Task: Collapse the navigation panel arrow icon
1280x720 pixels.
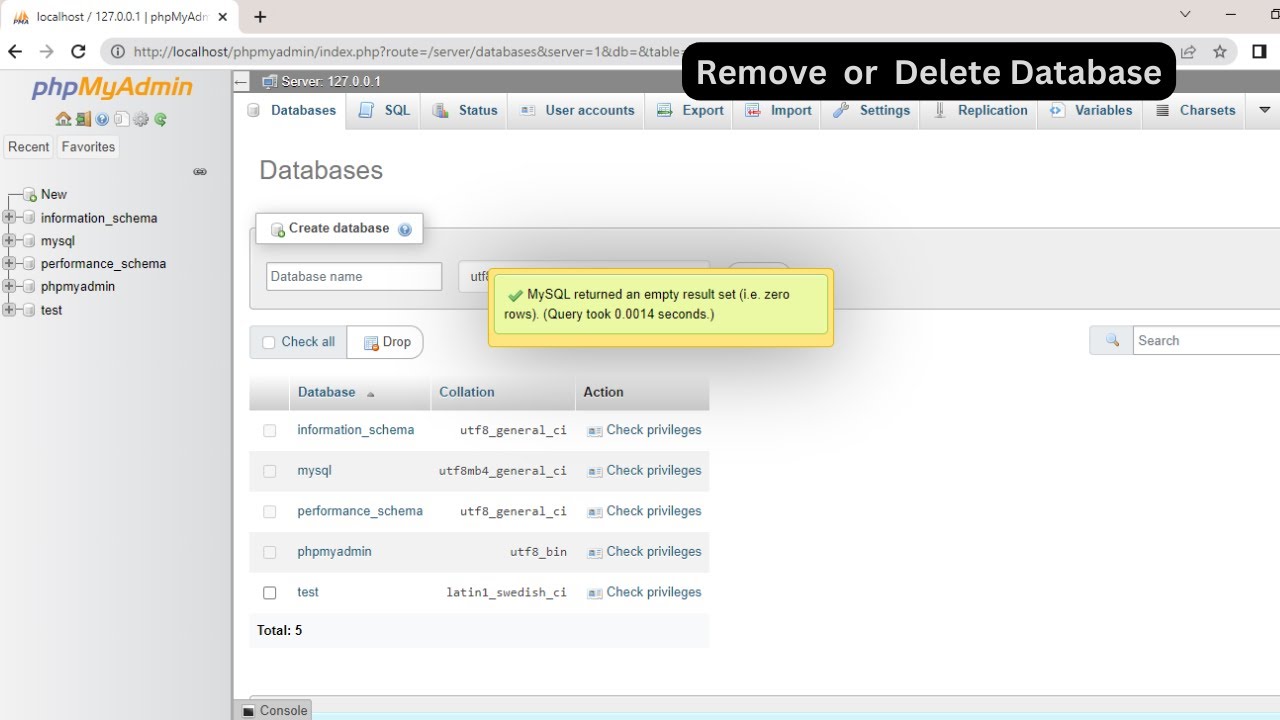Action: (x=241, y=82)
